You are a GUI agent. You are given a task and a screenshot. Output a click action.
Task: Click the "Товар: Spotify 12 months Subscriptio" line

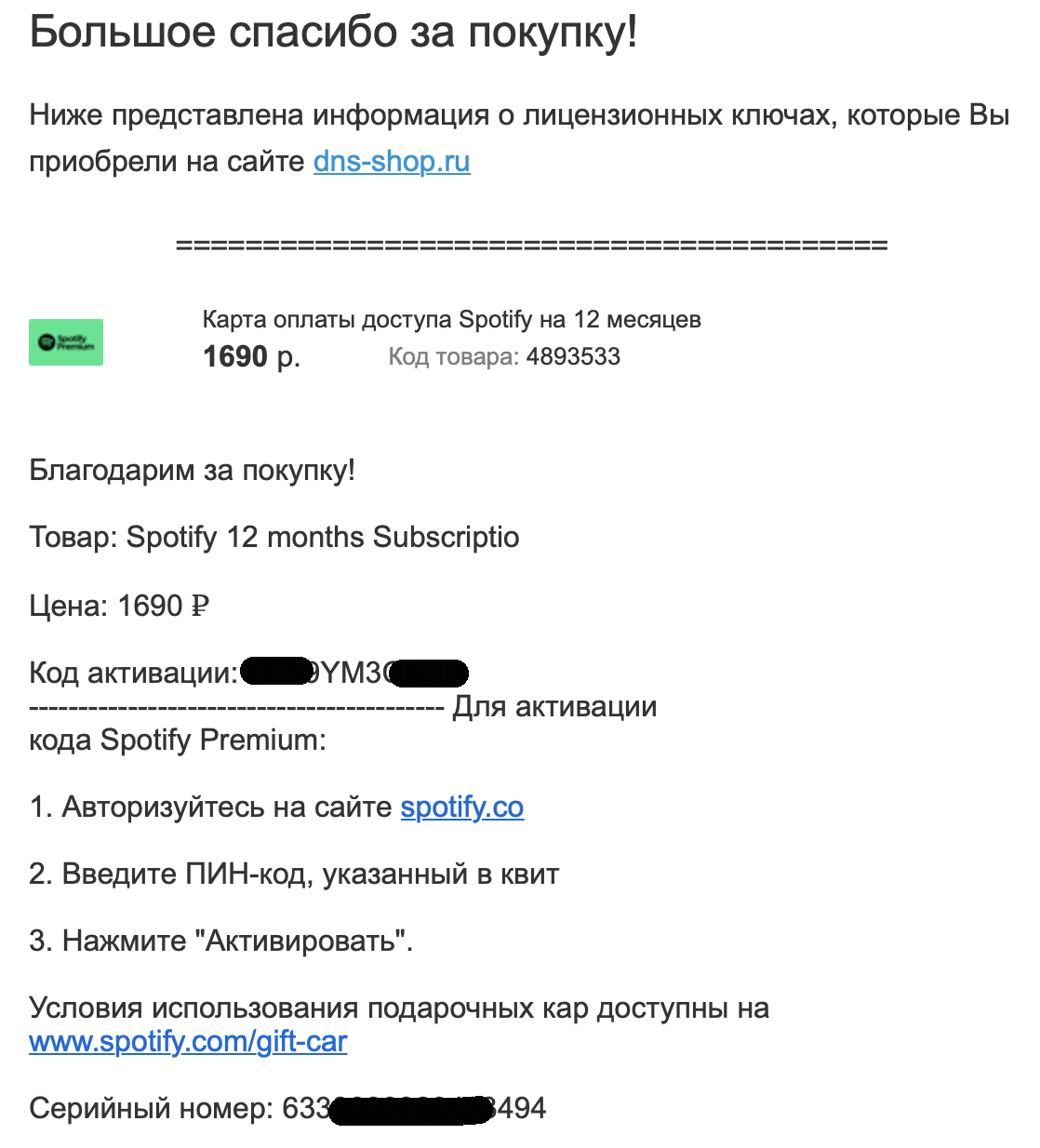click(x=274, y=538)
